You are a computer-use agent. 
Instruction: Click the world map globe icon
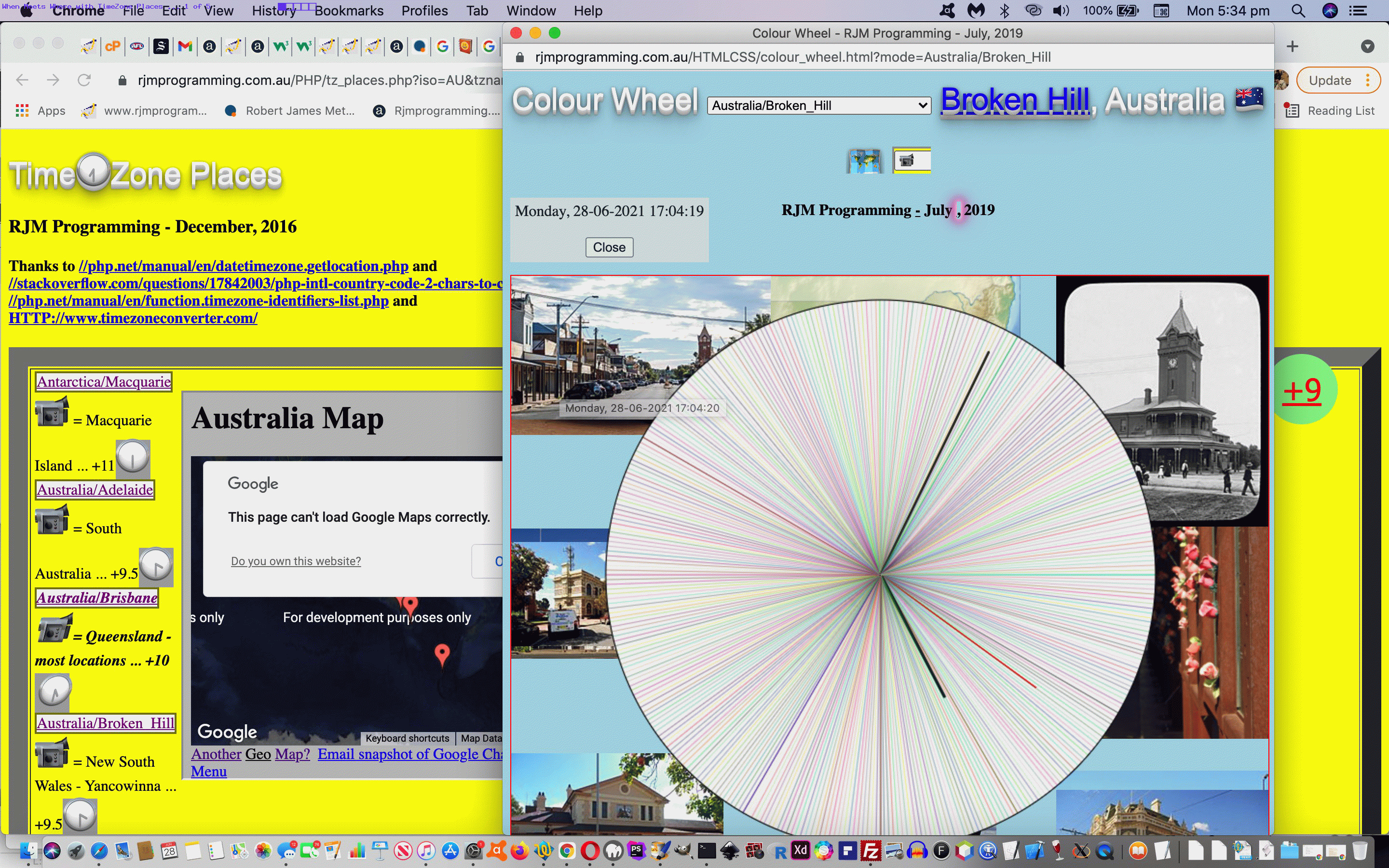click(863, 160)
